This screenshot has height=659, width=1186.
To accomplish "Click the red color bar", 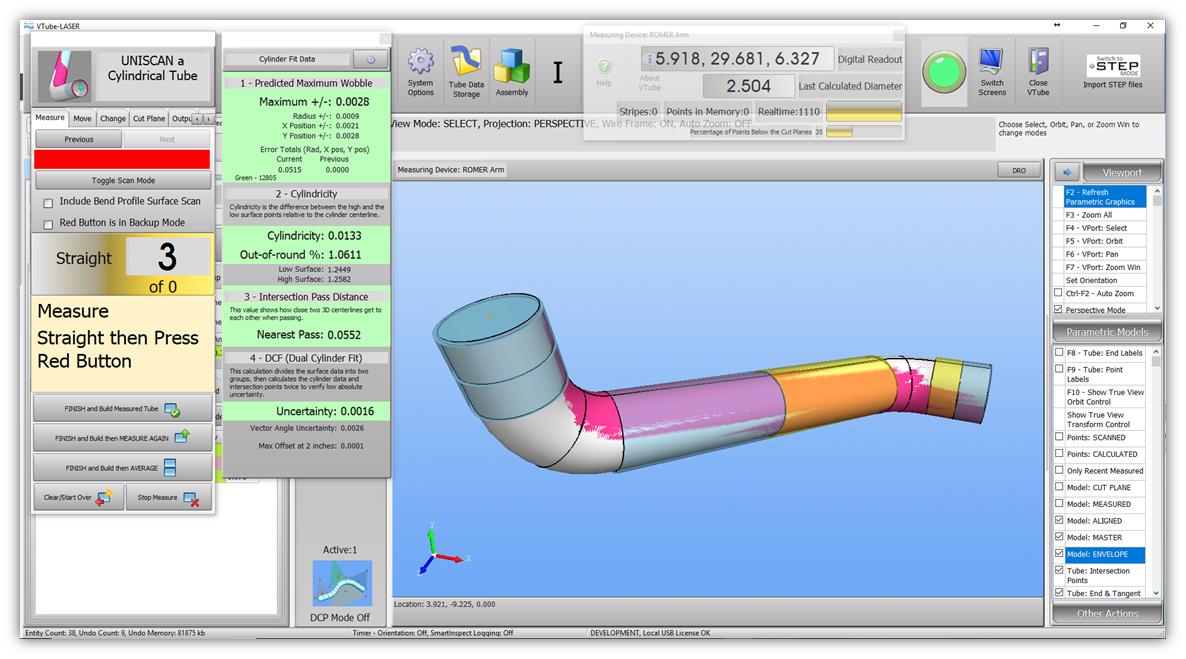I will [122, 159].
